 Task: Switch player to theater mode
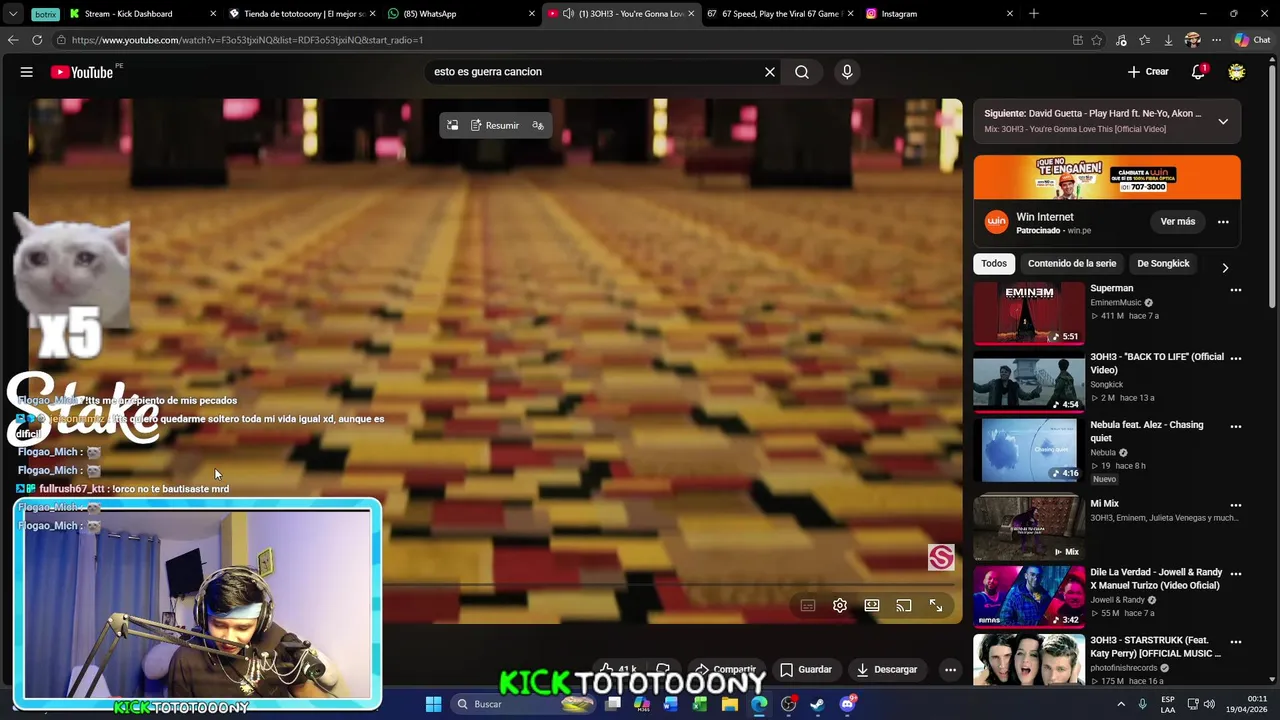click(x=872, y=605)
